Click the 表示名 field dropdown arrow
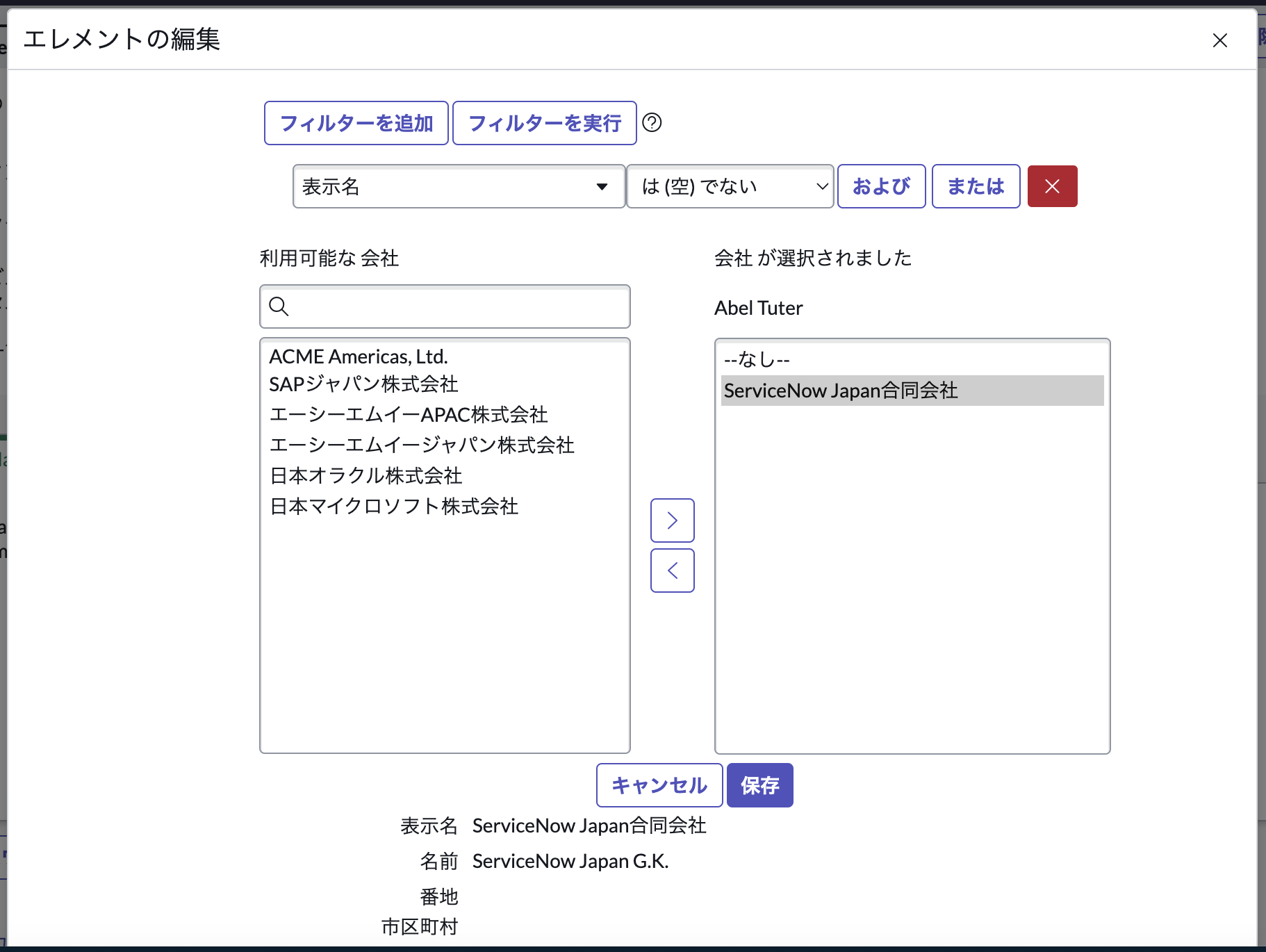 [x=600, y=186]
